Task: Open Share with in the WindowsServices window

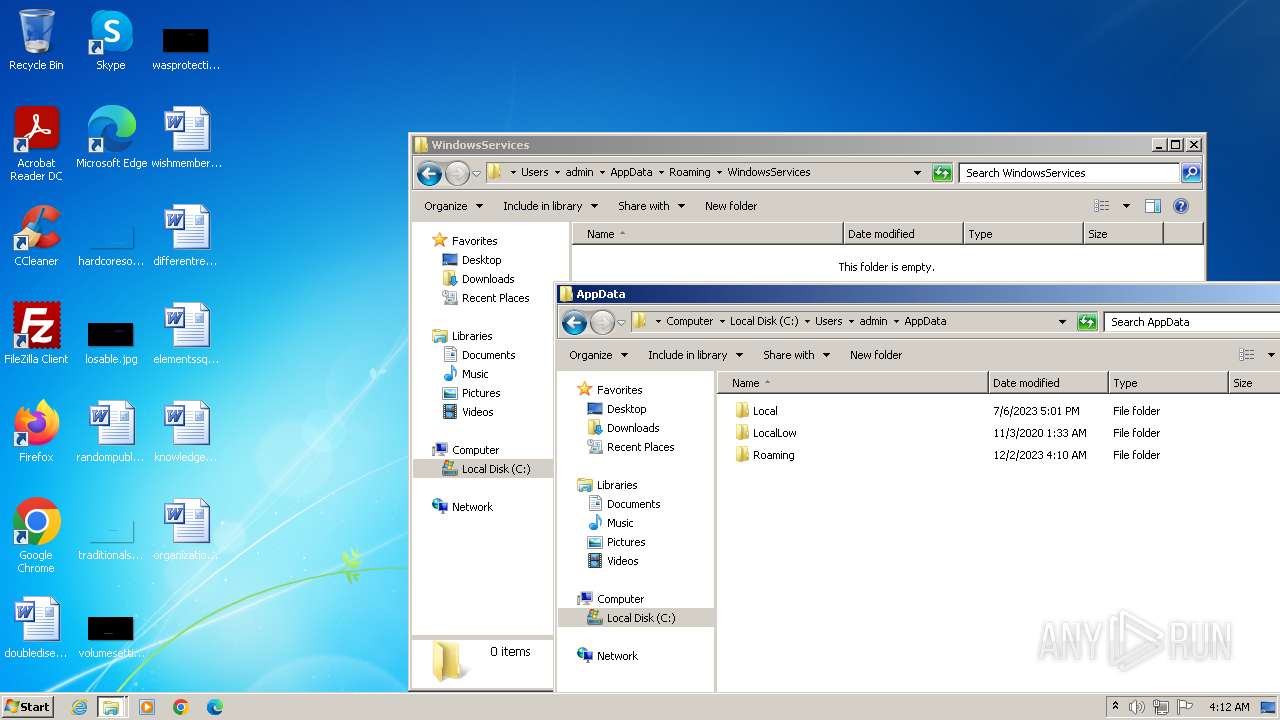Action: pos(652,206)
